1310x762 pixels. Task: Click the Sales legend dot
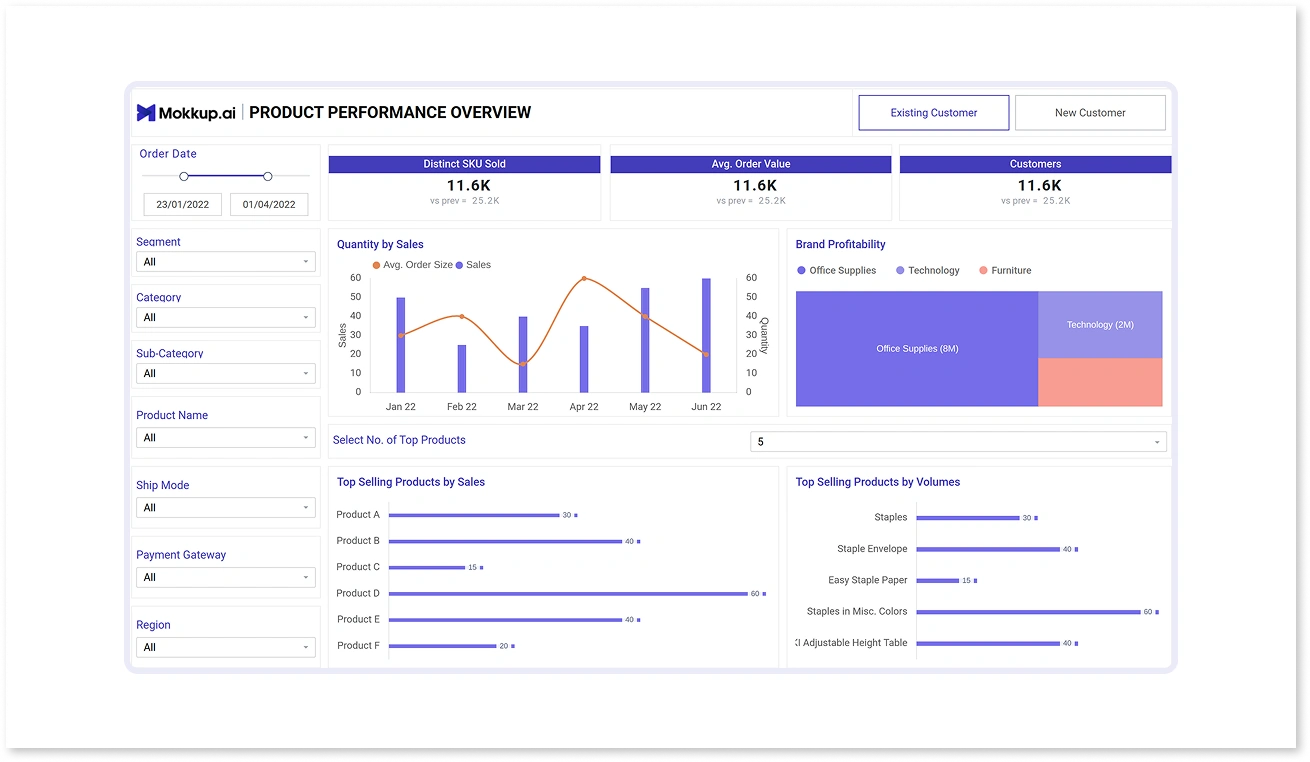(460, 266)
